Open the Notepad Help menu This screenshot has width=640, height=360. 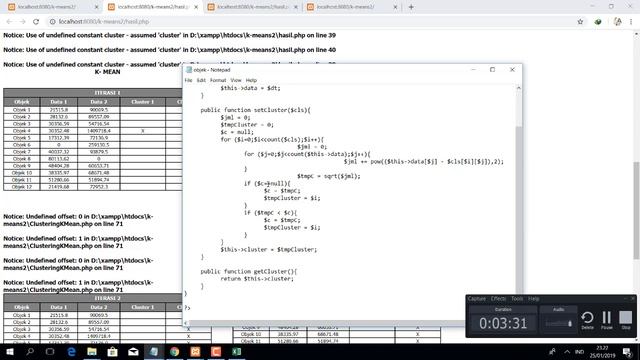tap(251, 80)
